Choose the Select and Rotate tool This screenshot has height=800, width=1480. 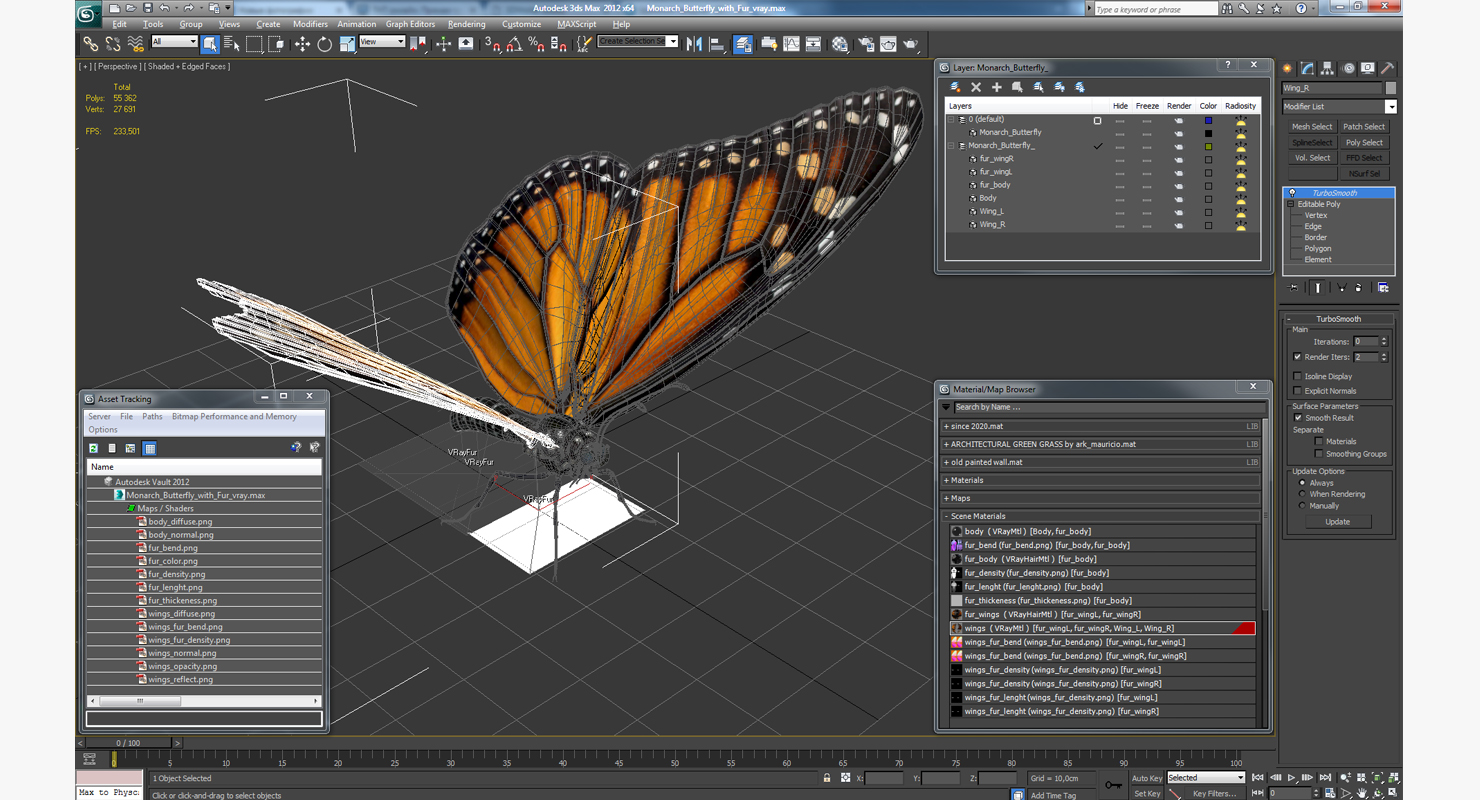[x=324, y=44]
